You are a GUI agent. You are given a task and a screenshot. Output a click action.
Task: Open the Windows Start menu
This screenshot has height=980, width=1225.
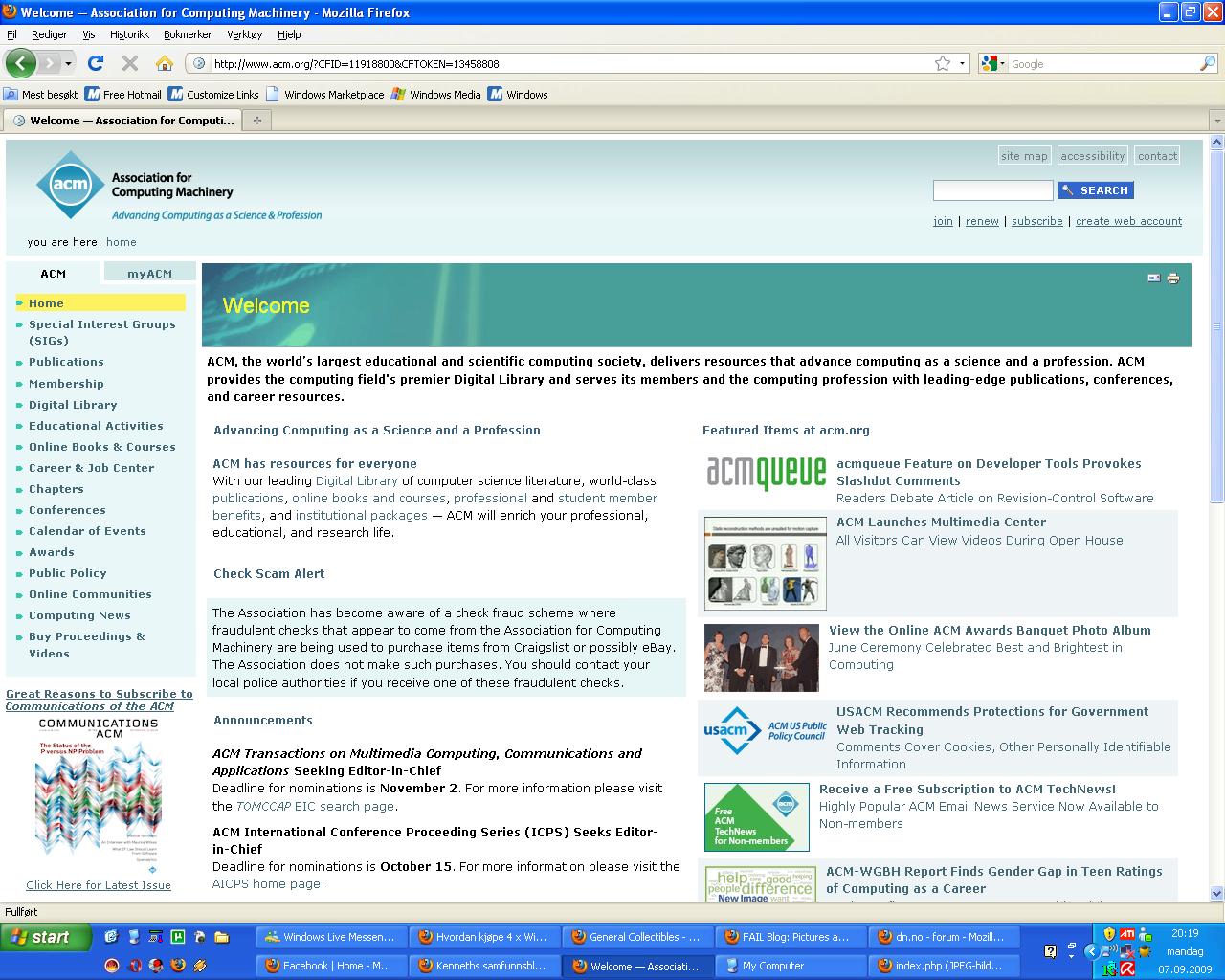pos(46,937)
